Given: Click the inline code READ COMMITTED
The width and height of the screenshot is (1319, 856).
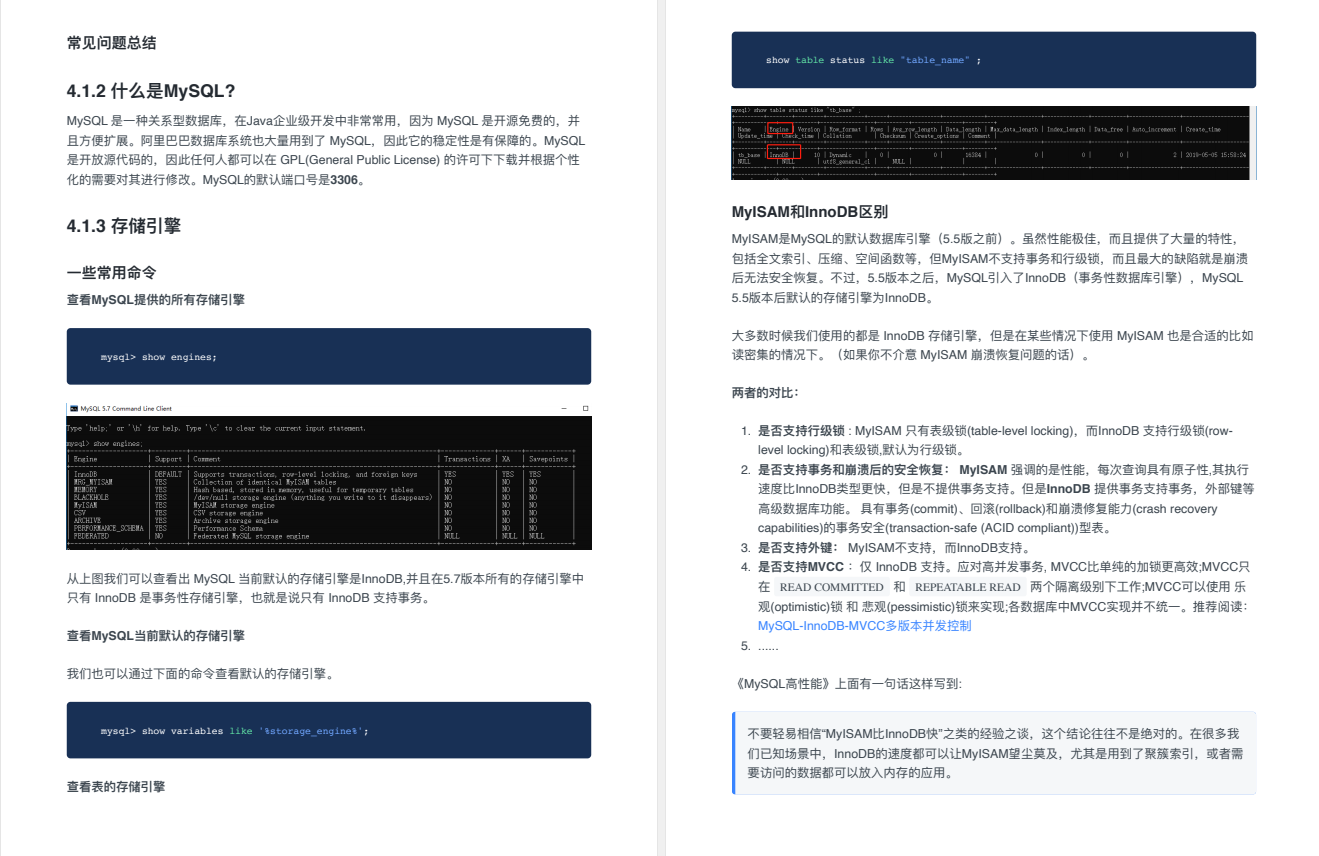Looking at the screenshot, I should click(831, 587).
